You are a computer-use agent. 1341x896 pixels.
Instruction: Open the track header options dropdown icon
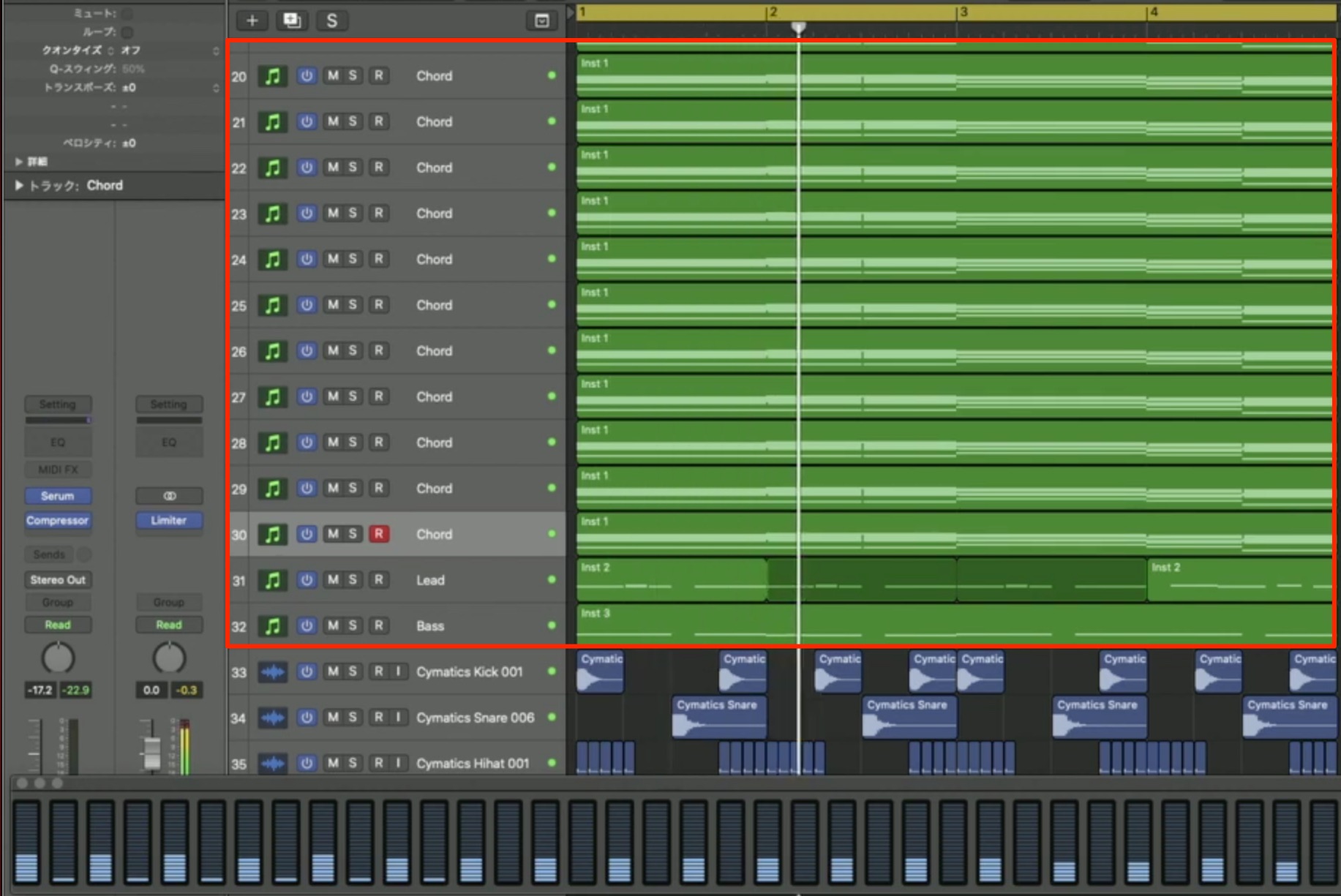pyautogui.click(x=541, y=20)
